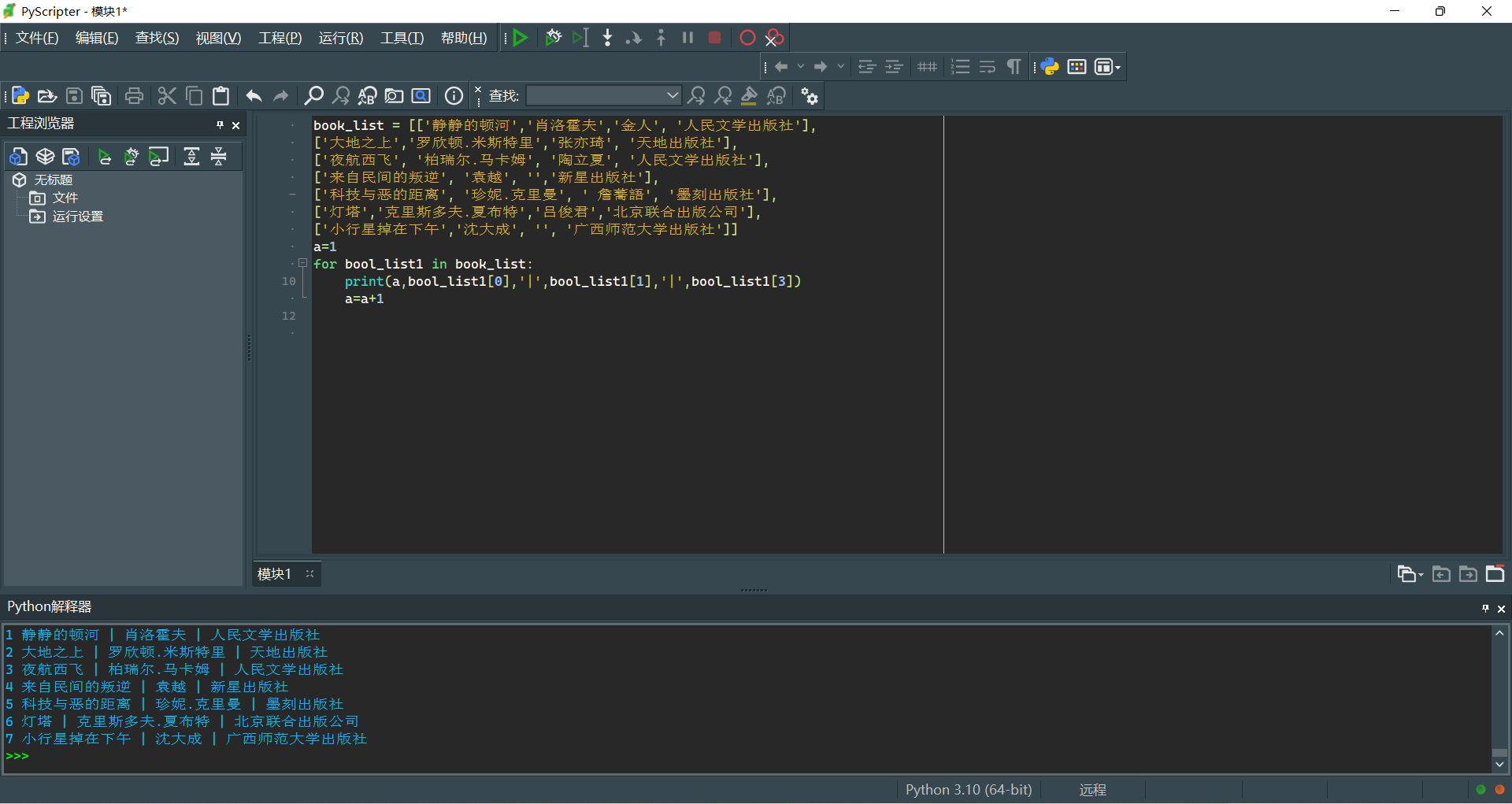Click find-bar Replace icon

click(x=776, y=96)
